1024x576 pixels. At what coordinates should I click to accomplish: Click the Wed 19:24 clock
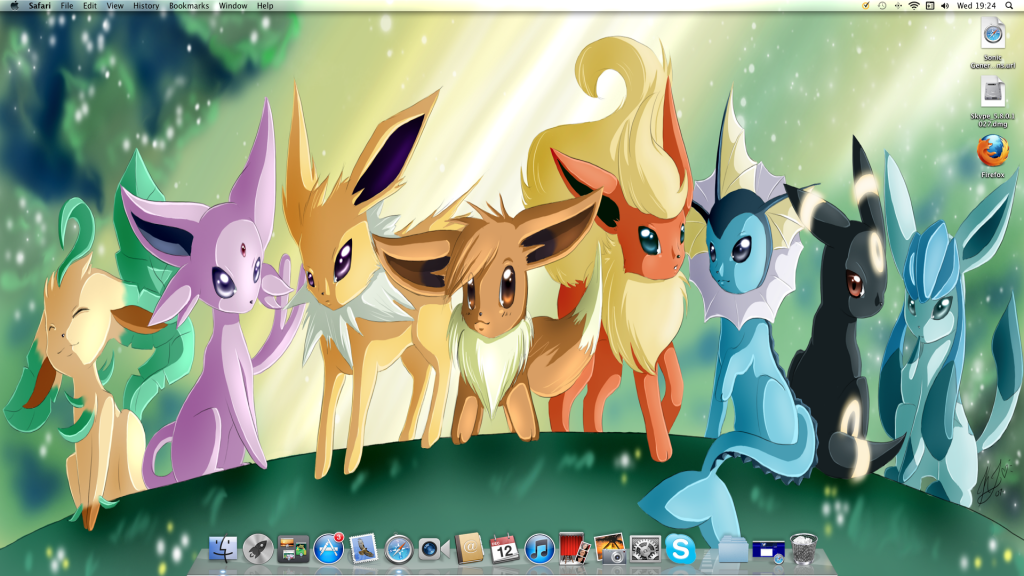976,6
